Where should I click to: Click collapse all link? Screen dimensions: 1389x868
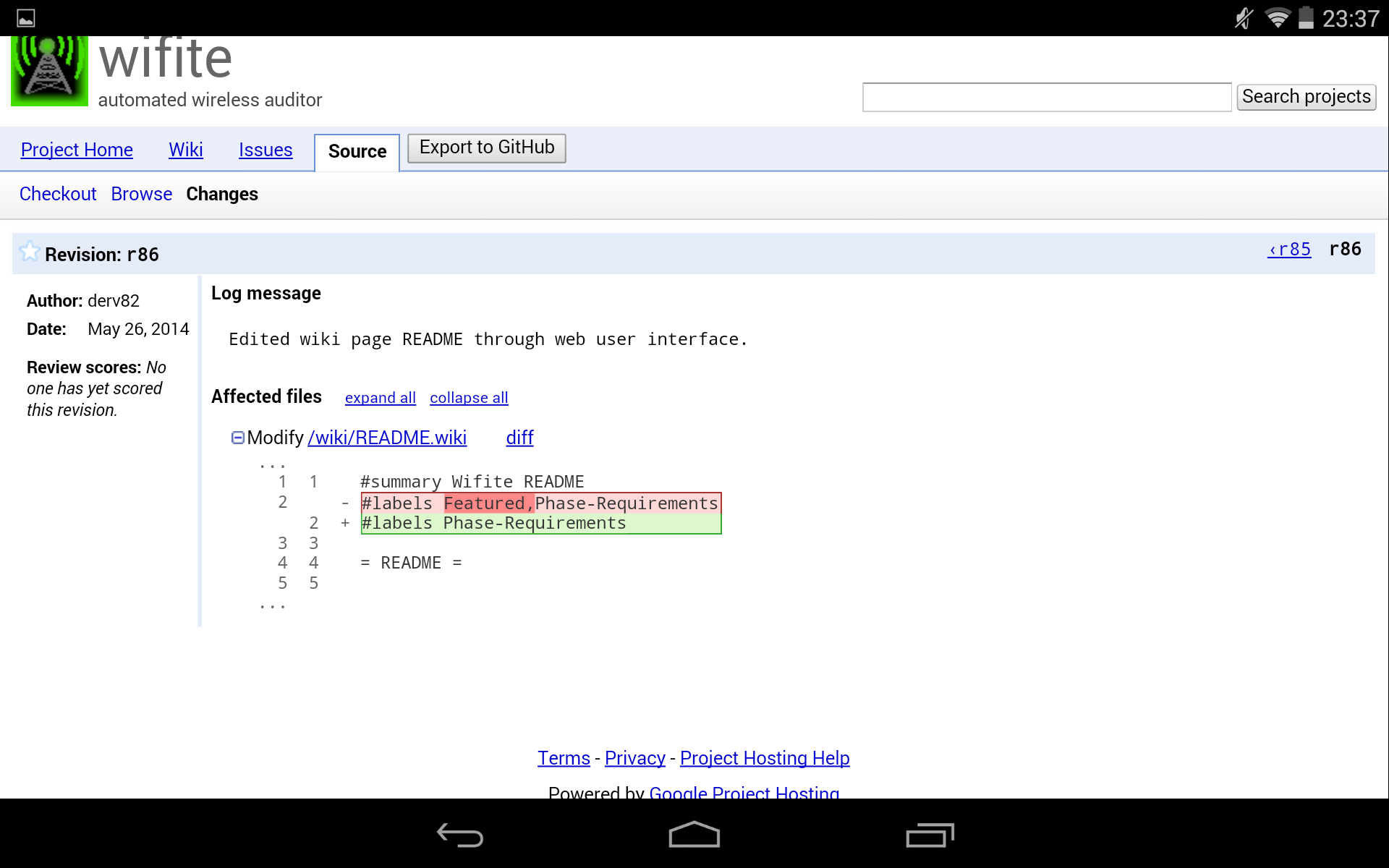pyautogui.click(x=469, y=398)
